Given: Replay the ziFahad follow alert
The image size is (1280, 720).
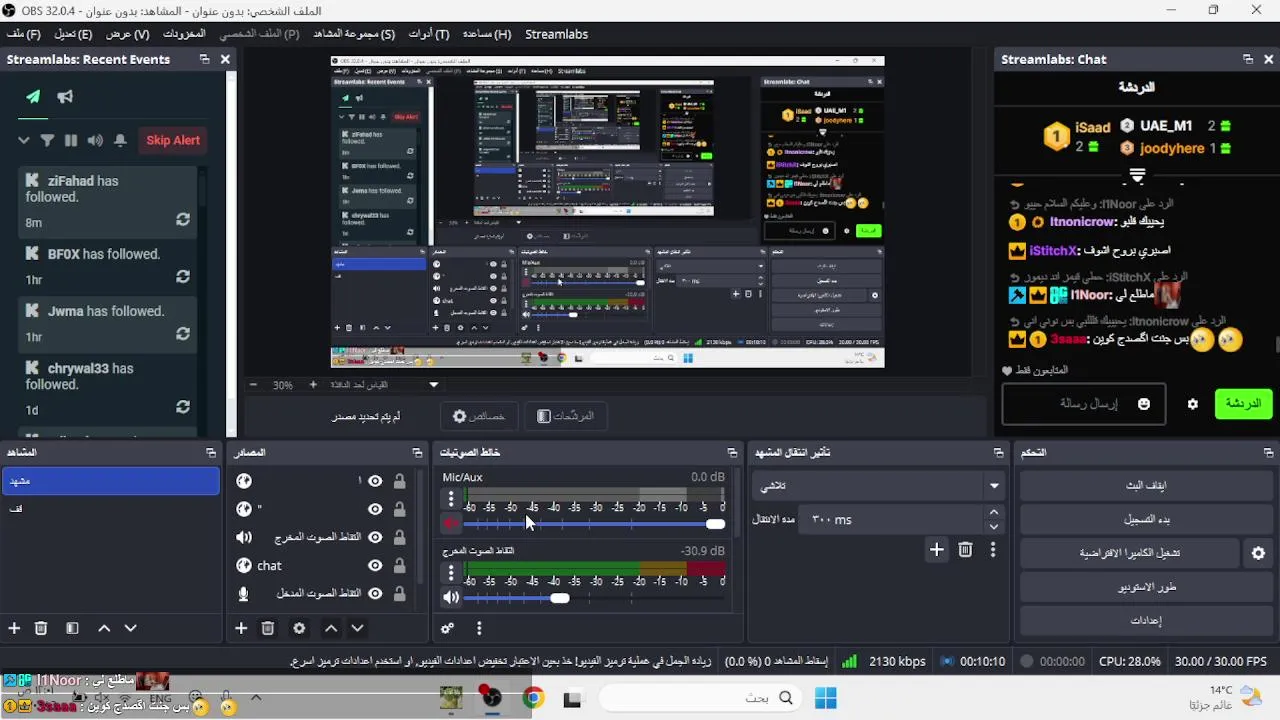Looking at the screenshot, I should coord(183,219).
